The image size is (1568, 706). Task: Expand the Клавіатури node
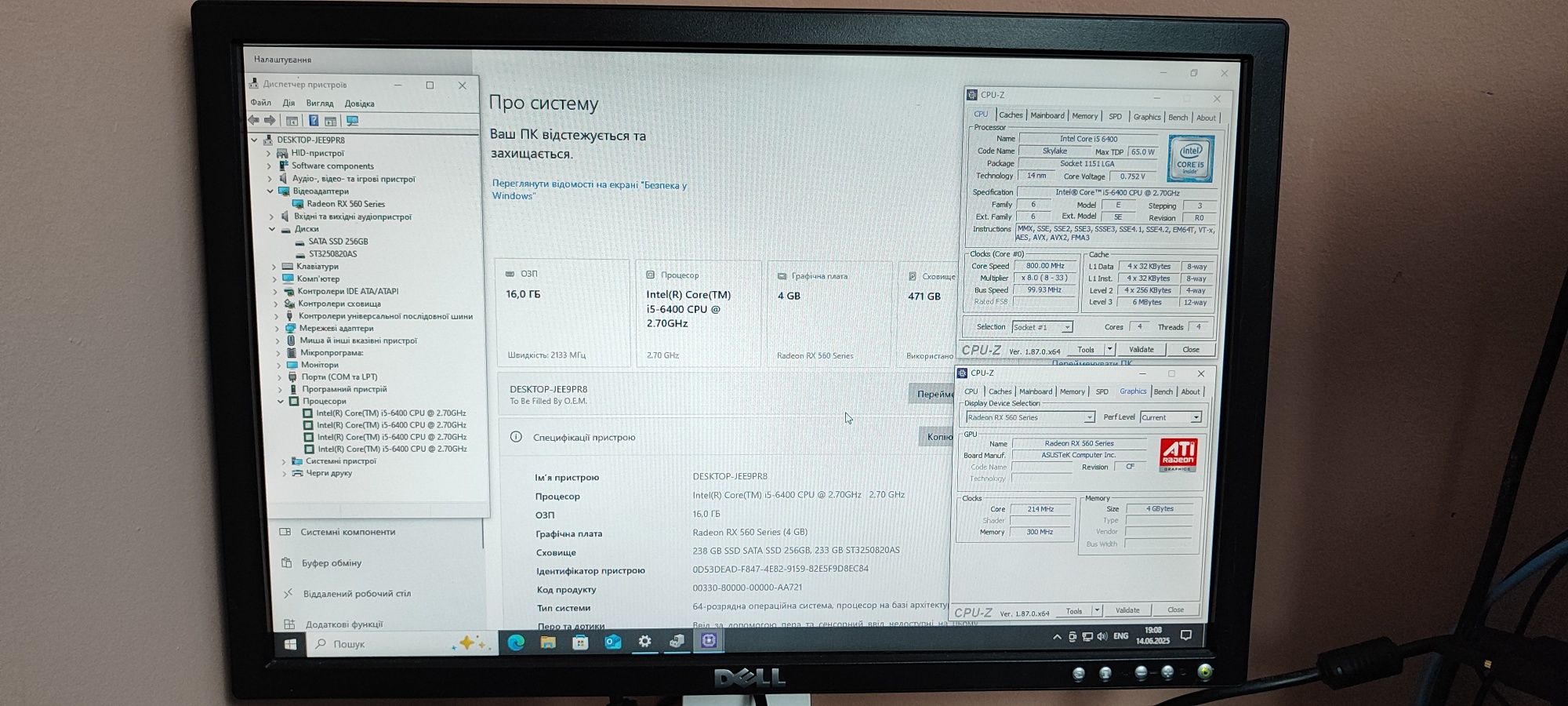[274, 267]
